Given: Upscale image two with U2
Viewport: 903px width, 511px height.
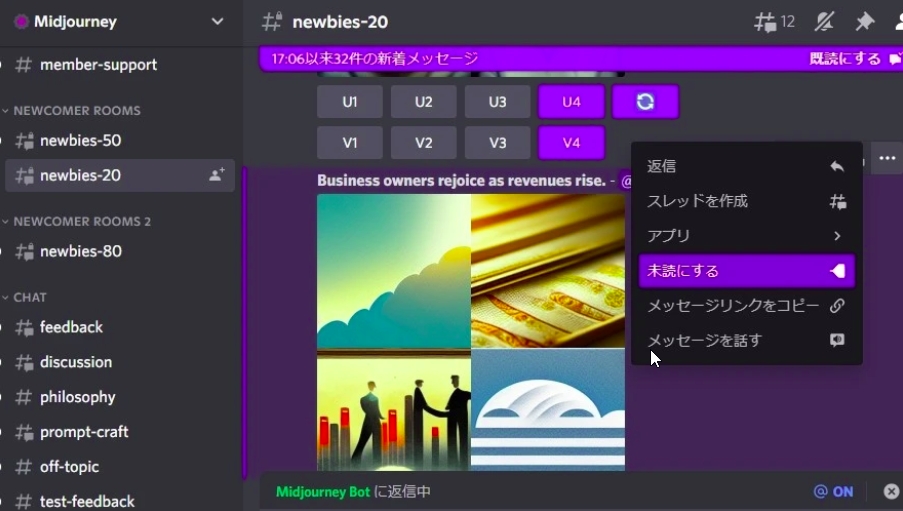Looking at the screenshot, I should pyautogui.click(x=423, y=102).
